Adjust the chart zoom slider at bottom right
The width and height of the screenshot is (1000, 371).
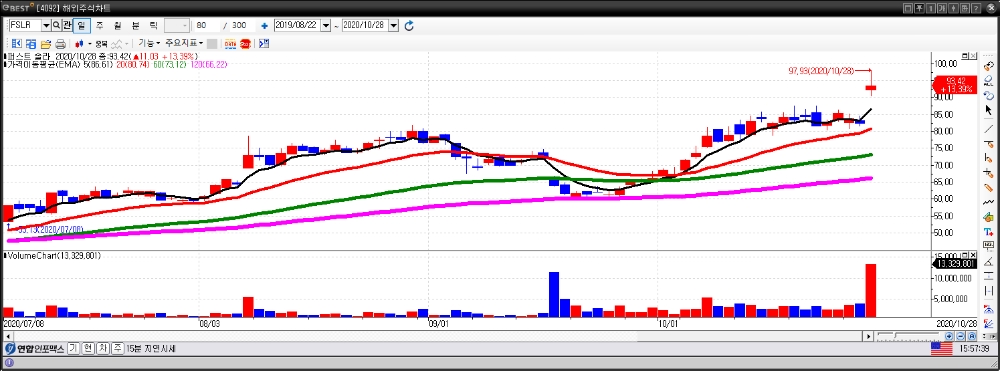click(895, 335)
